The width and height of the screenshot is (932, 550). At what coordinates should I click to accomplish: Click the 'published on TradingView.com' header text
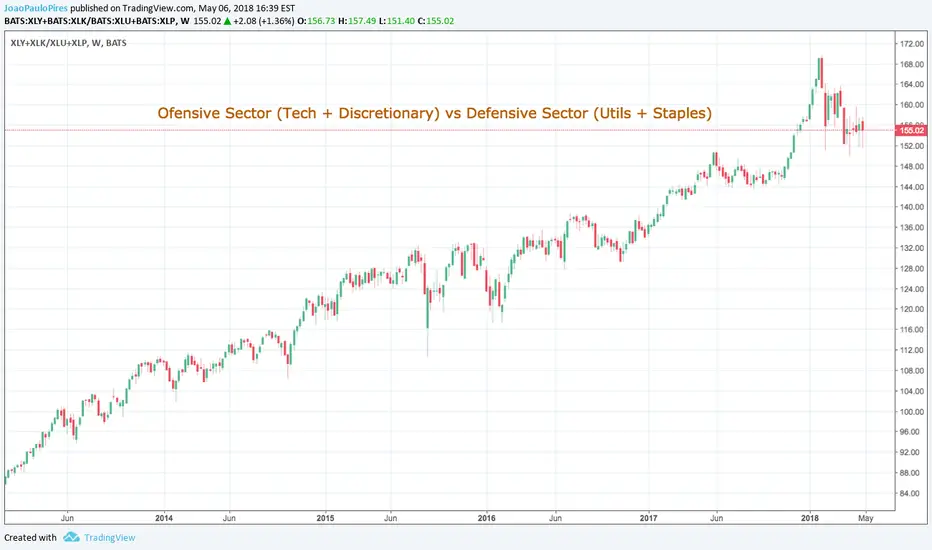click(132, 8)
